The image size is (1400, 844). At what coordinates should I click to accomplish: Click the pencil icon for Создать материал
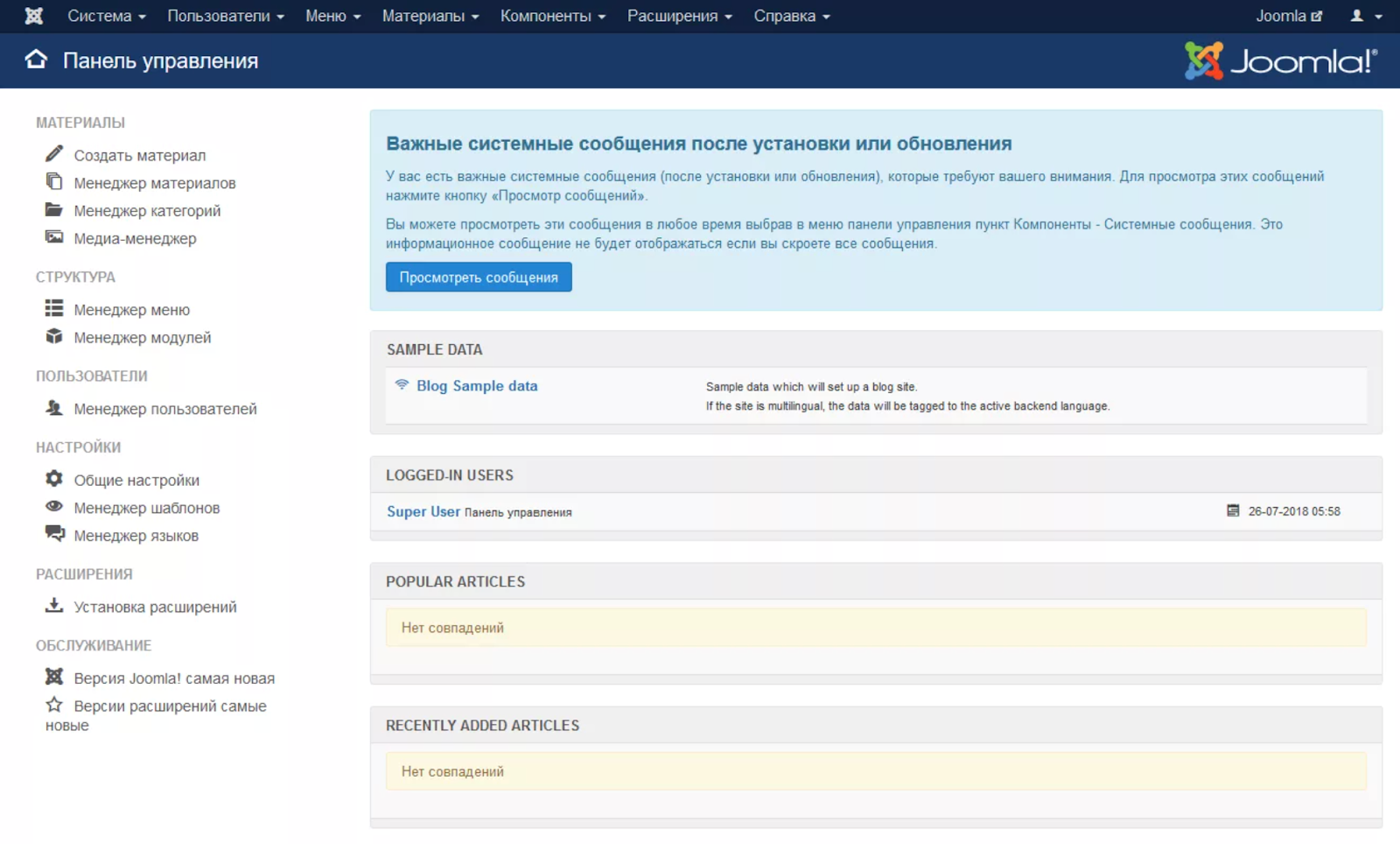[54, 154]
